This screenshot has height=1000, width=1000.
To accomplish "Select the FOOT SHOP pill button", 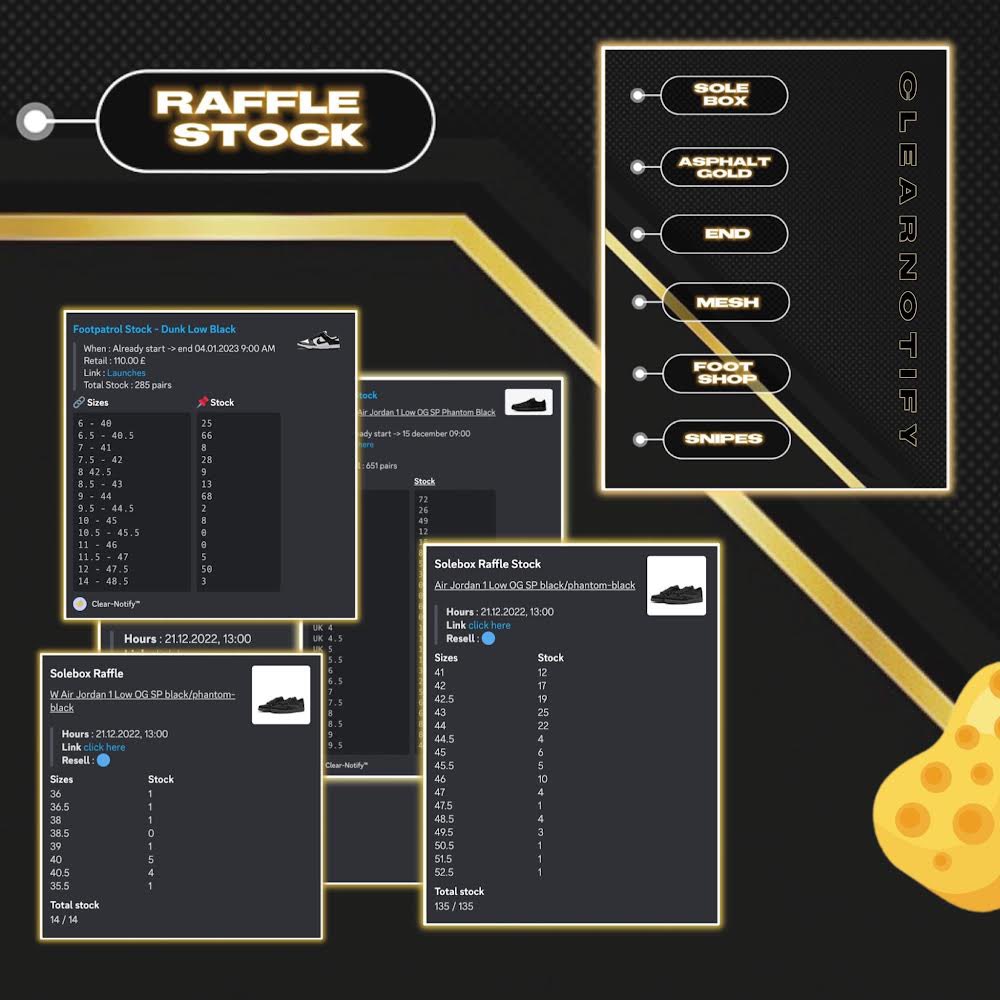I will coord(726,373).
